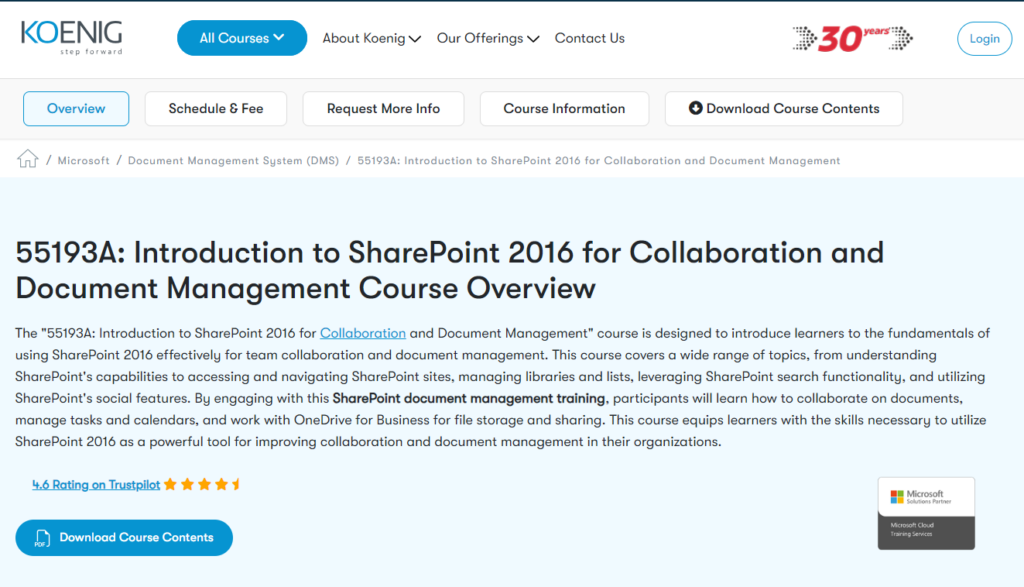The image size is (1024, 587).
Task: Open Document Management System (DMS) breadcrumb
Action: pyautogui.click(x=233, y=161)
